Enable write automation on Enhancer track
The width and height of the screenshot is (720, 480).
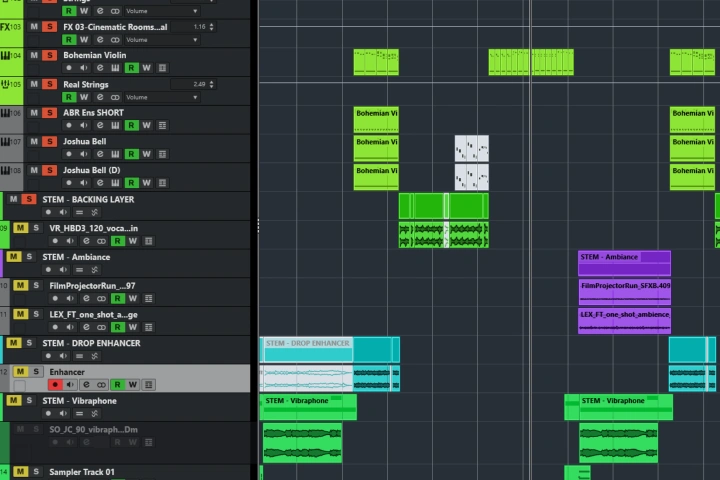click(x=132, y=385)
